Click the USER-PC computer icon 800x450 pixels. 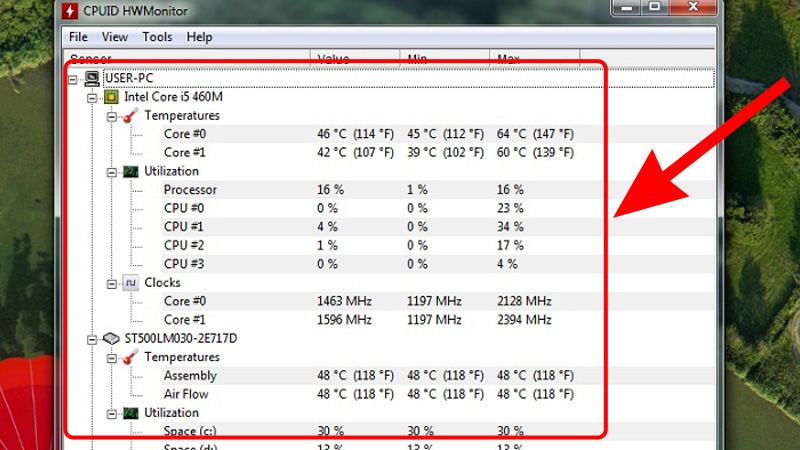tap(92, 78)
